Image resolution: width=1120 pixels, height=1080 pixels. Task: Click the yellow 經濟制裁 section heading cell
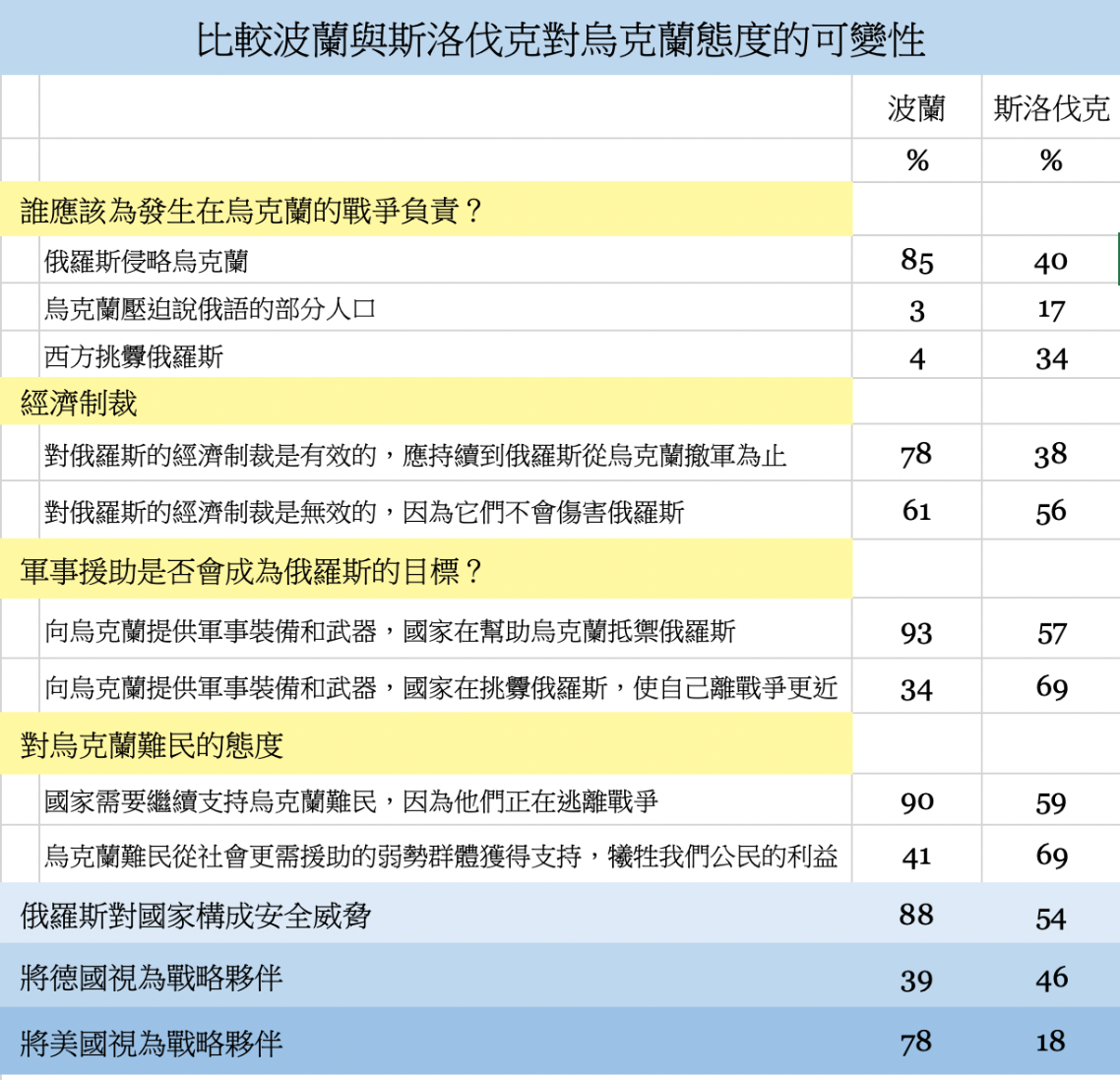tap(79, 403)
